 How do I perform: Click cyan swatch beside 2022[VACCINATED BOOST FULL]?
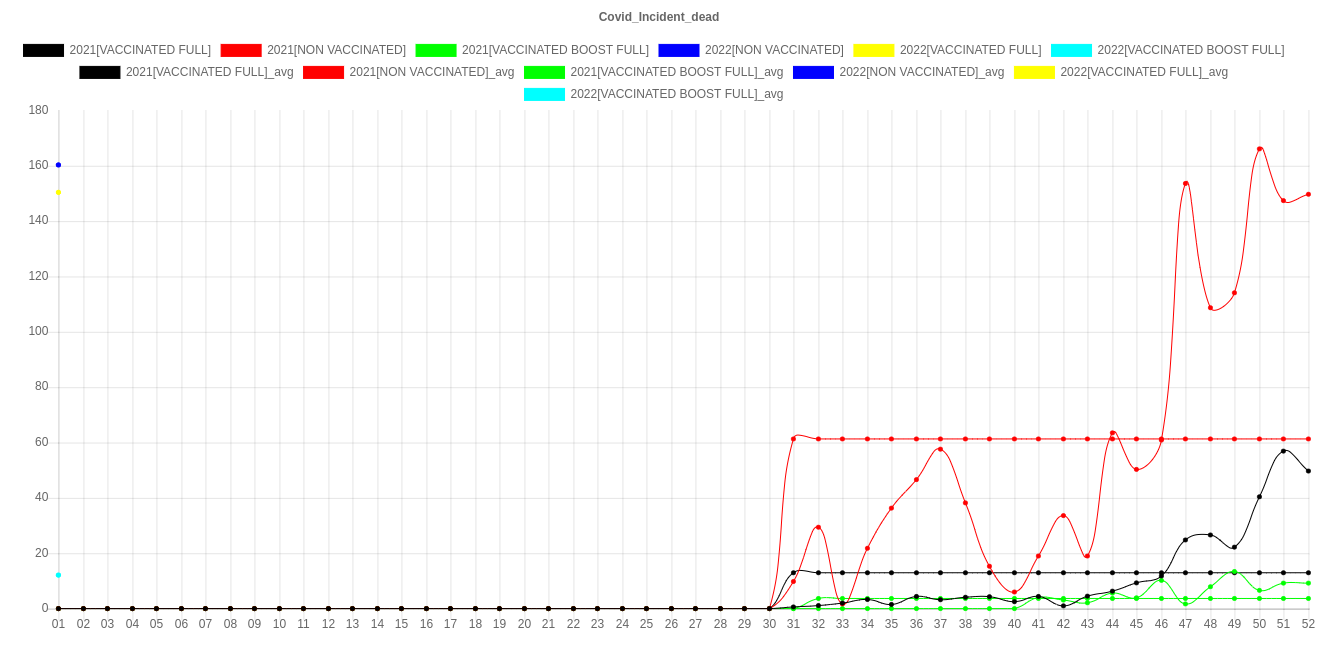click(1071, 50)
